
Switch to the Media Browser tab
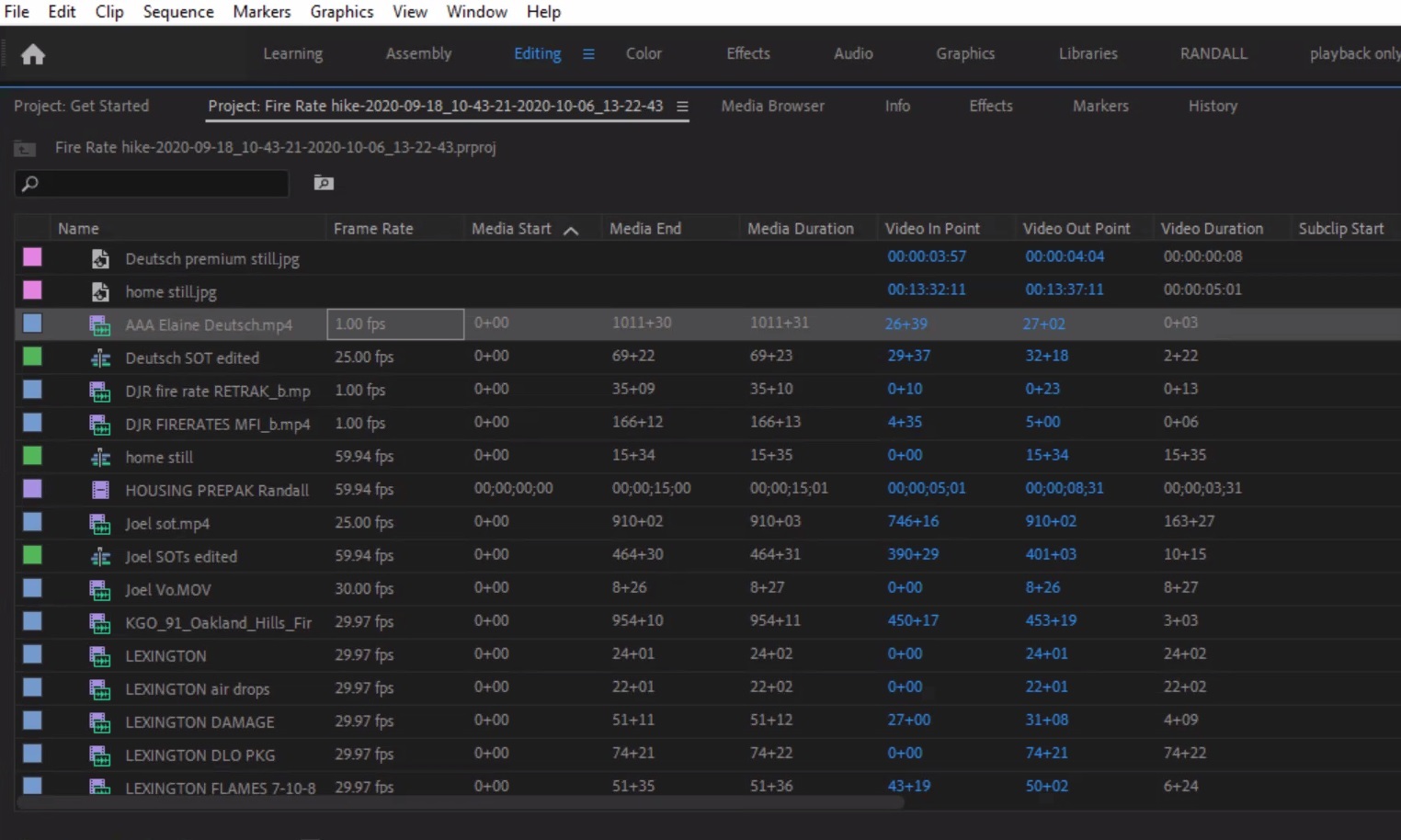(x=772, y=106)
